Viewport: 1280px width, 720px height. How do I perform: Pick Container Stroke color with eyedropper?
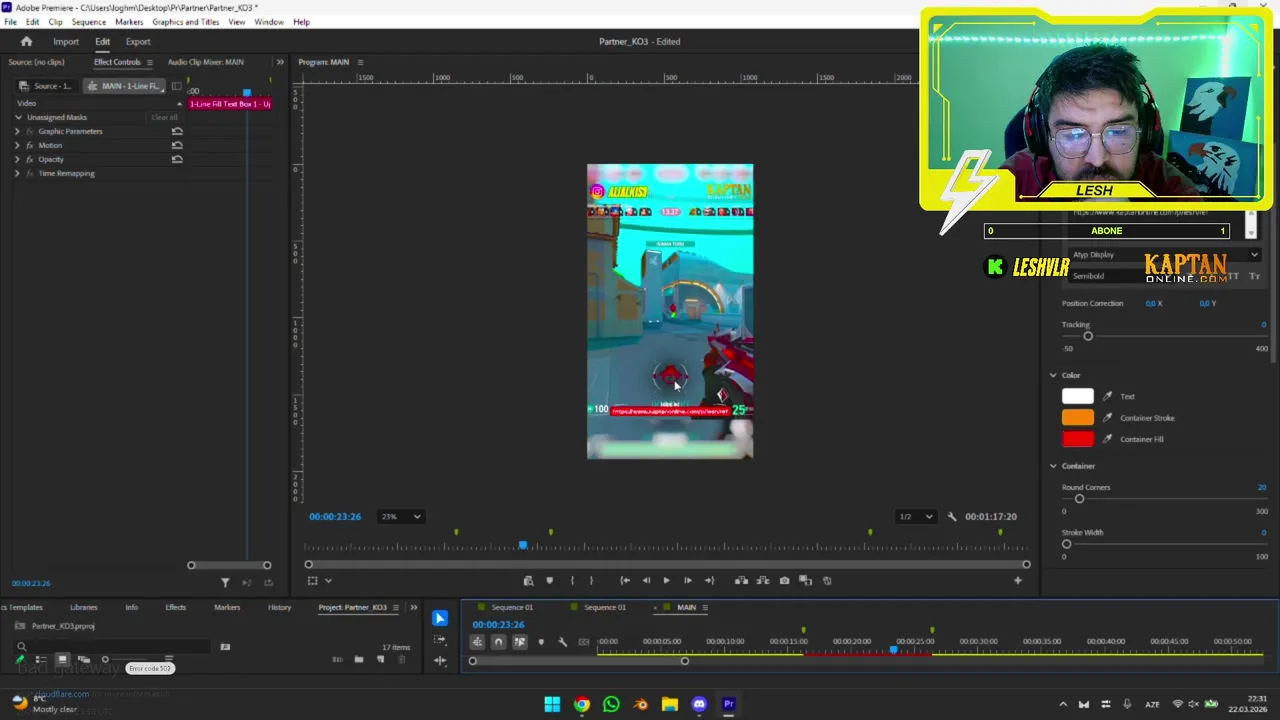pyautogui.click(x=1107, y=418)
